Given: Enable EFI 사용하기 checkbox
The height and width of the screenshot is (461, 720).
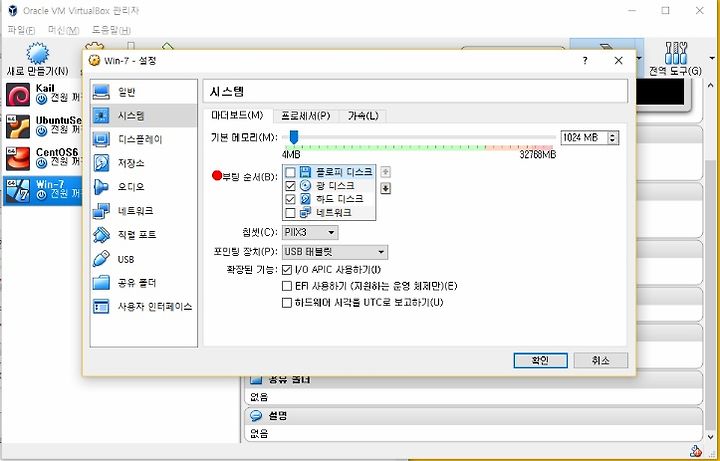Looking at the screenshot, I should [287, 286].
